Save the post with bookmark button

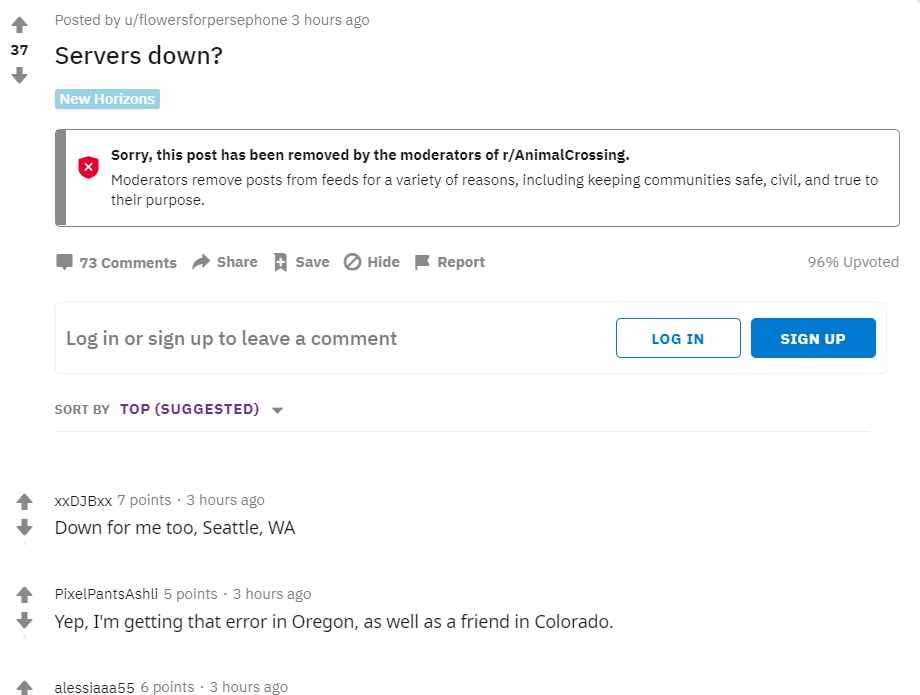coord(302,262)
